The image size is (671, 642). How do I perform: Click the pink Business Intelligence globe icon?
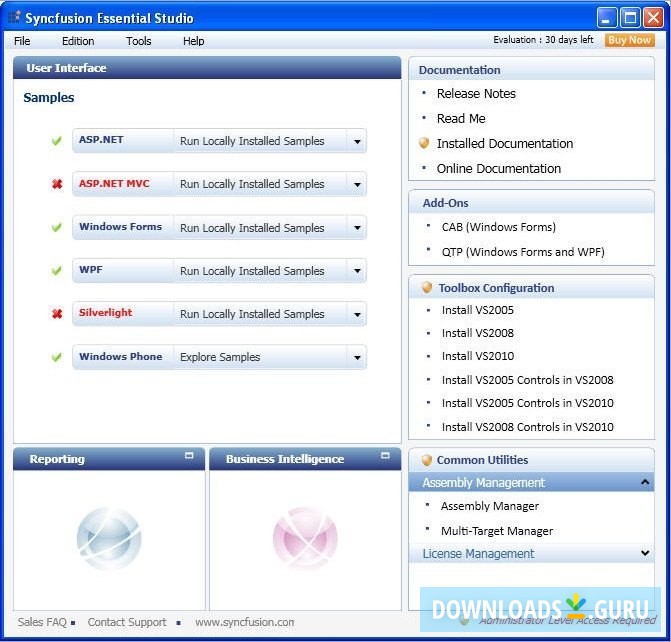[305, 538]
